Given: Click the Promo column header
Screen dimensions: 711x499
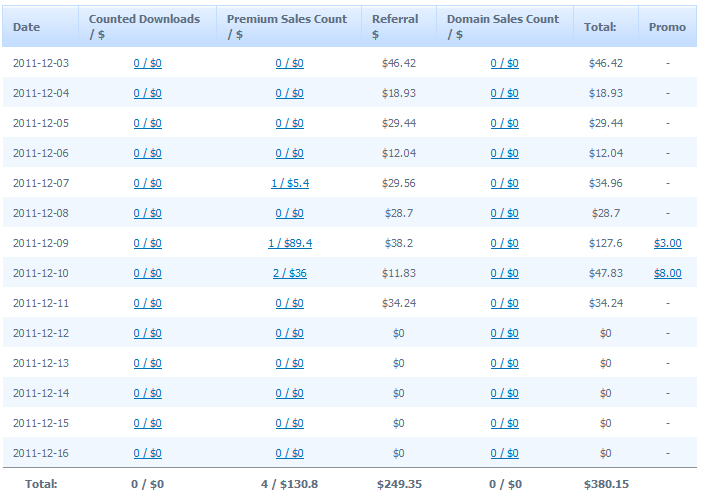Looking at the screenshot, I should click(667, 27).
